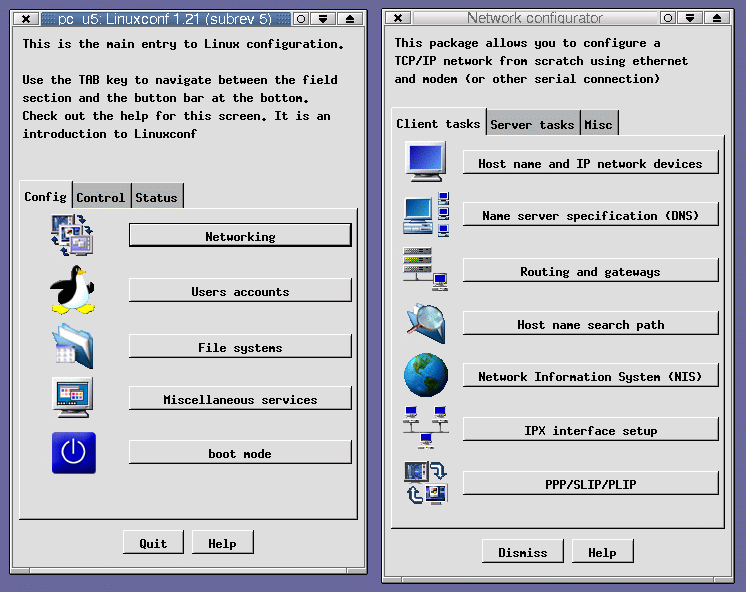
Task: Click the penguin icon beside Users accounts
Action: tap(72, 290)
